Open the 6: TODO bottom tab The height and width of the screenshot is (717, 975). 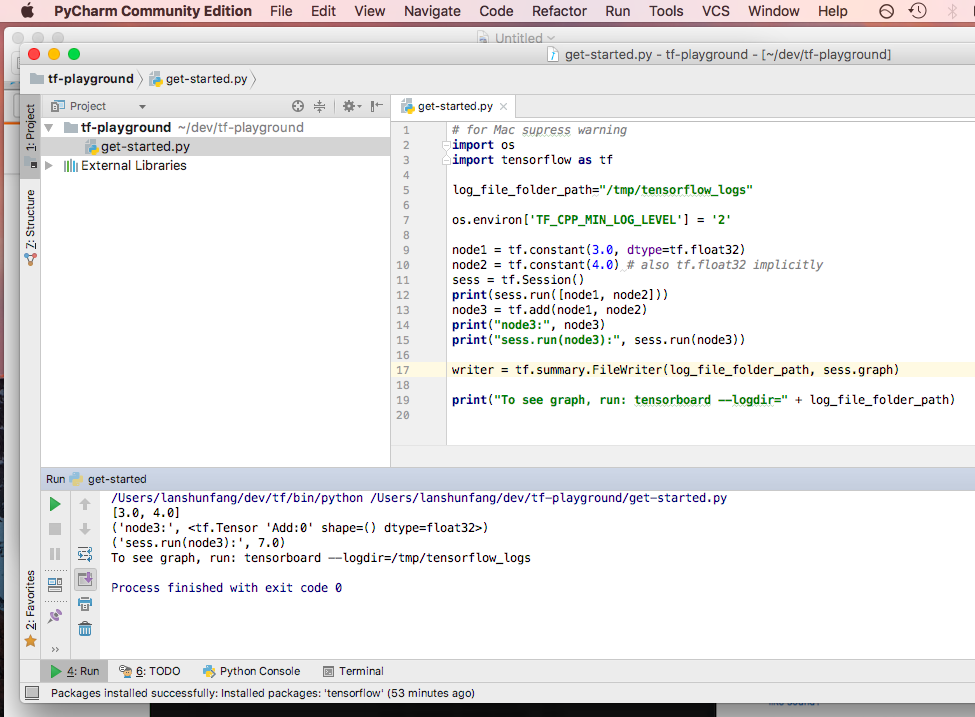[x=150, y=671]
